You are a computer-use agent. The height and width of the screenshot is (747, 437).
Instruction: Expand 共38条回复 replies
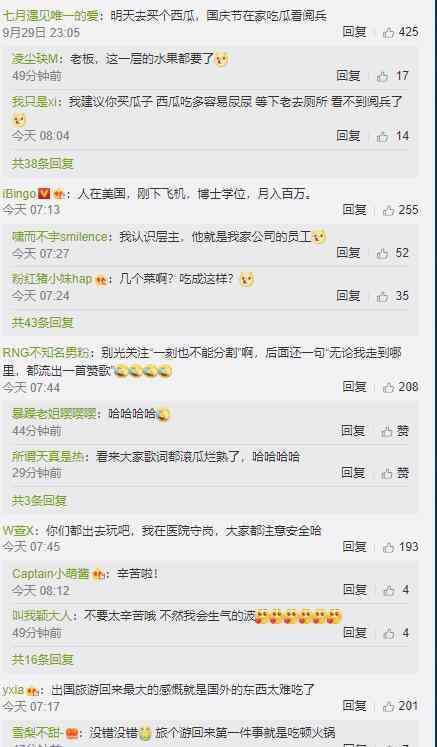pos(42,164)
